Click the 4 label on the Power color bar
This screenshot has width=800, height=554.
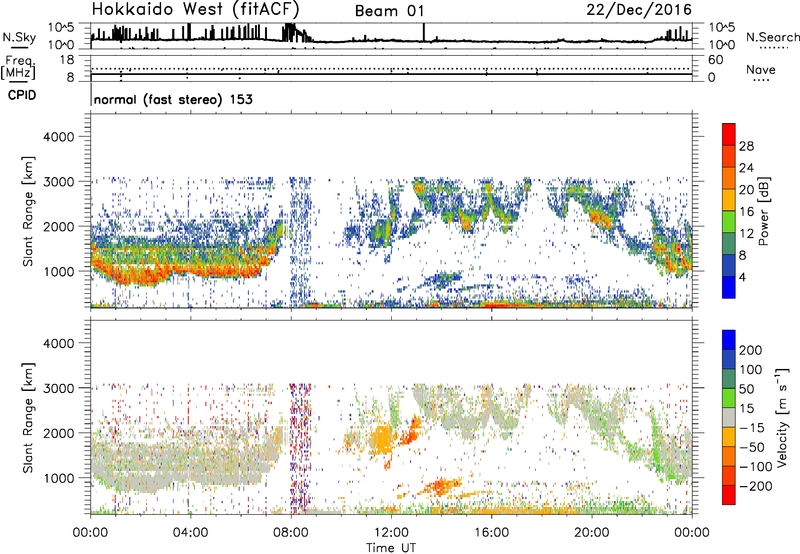pyautogui.click(x=742, y=277)
